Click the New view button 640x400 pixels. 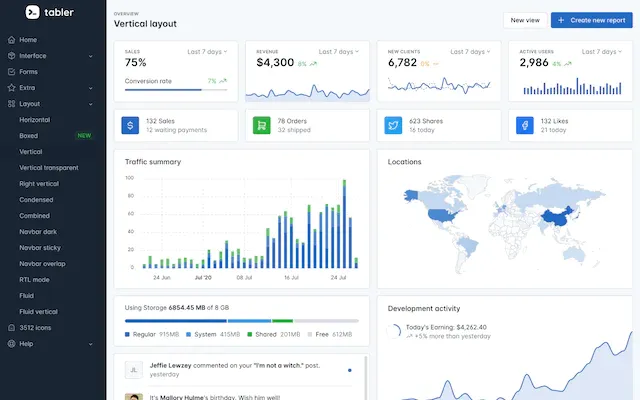click(525, 20)
